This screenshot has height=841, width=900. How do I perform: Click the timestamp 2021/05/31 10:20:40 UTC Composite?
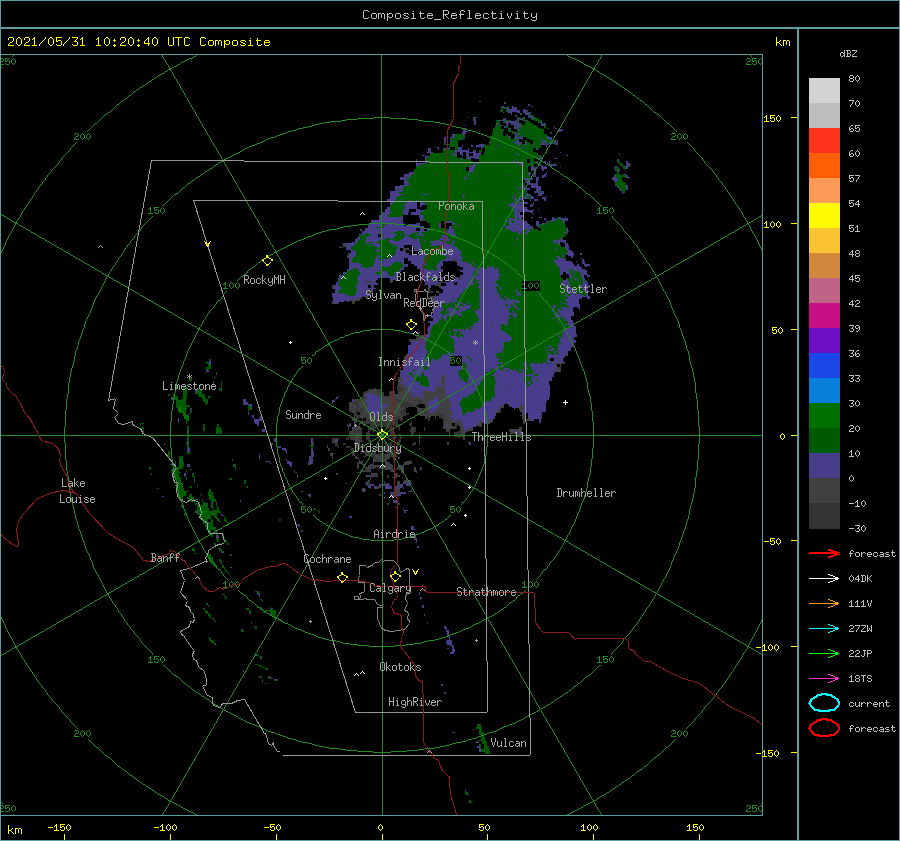[138, 42]
